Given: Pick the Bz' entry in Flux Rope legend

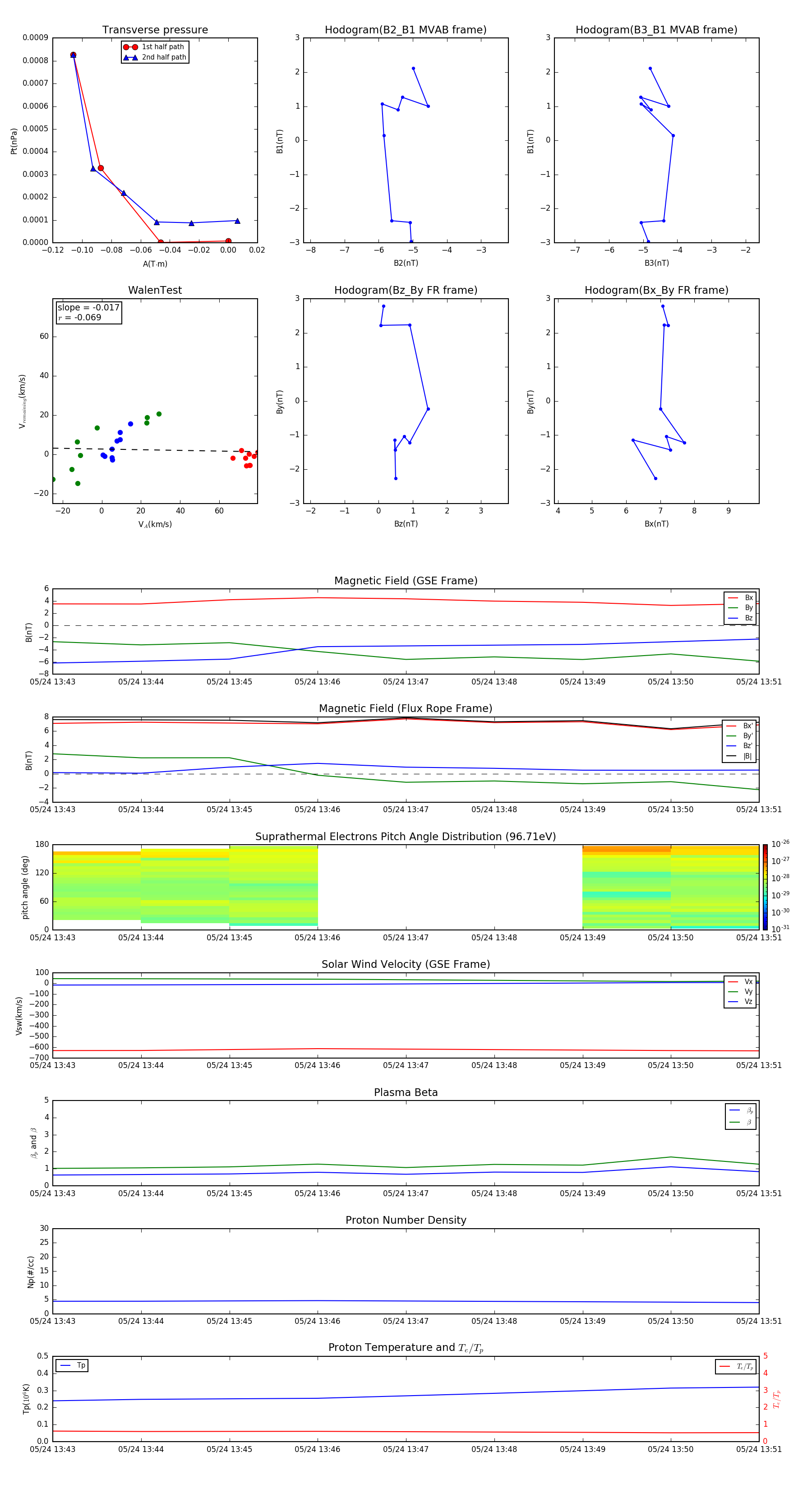Looking at the screenshot, I should coord(740,746).
